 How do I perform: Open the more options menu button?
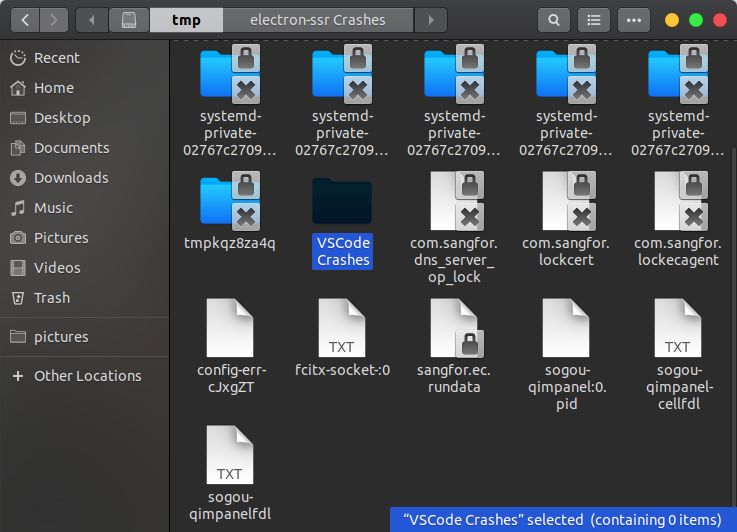634,20
